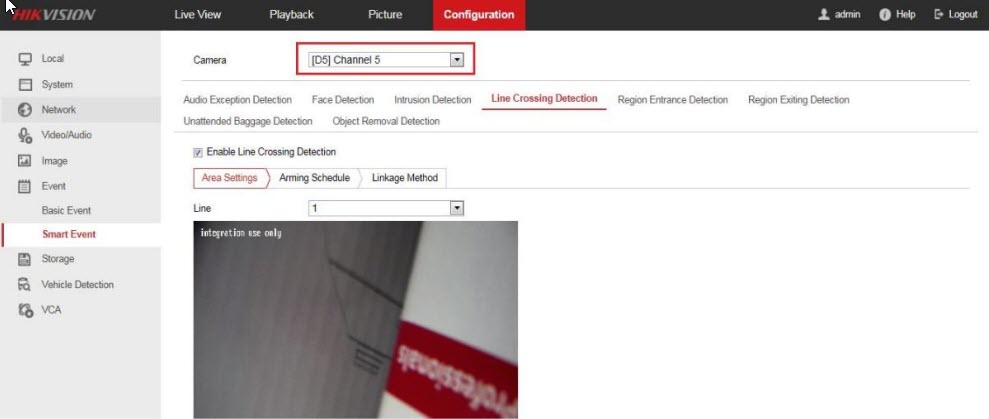Expand the Line number dropdown

[x=457, y=208]
